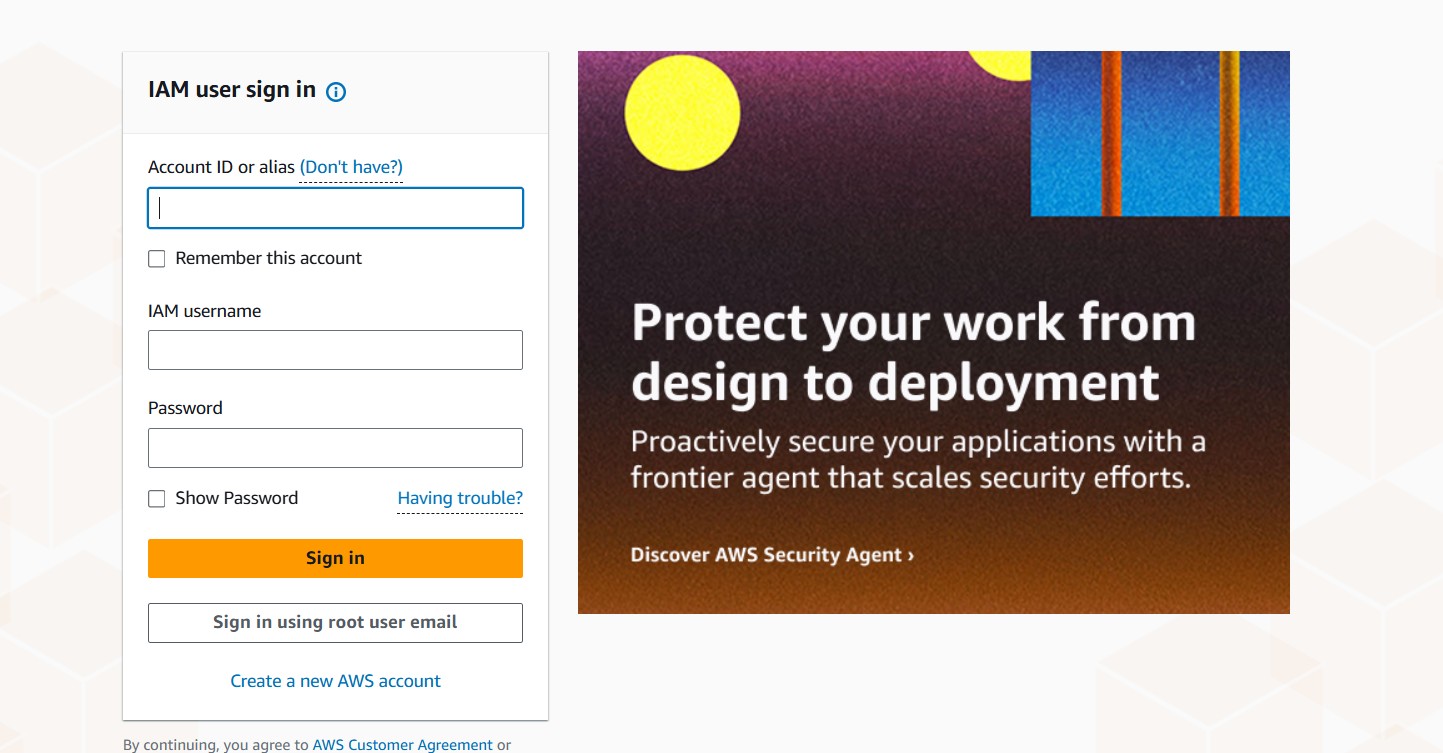The image size is (1443, 753).
Task: Follow the Create a new AWS account link
Action: [335, 681]
